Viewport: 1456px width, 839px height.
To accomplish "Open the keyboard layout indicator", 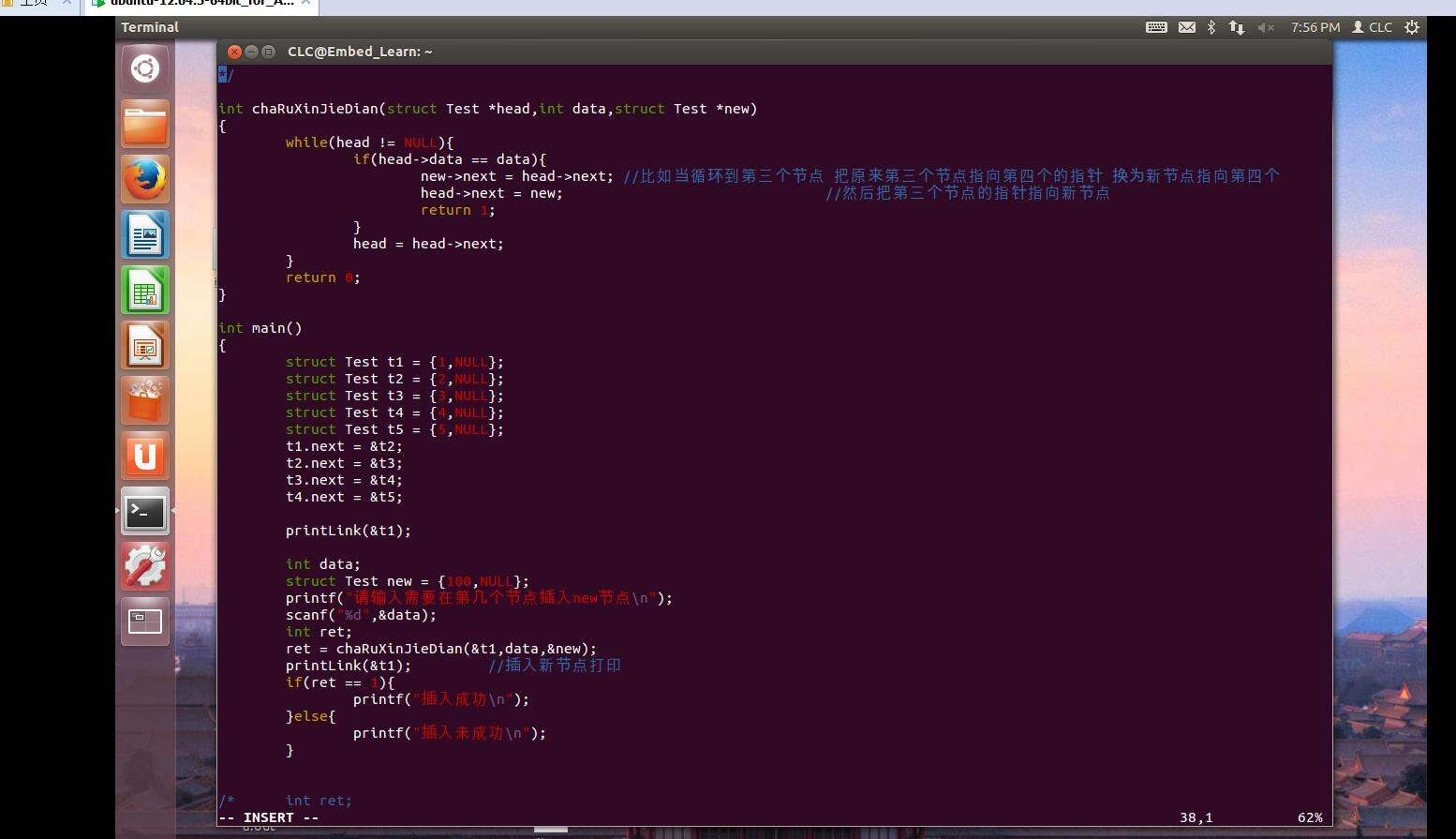I will coord(1156,28).
